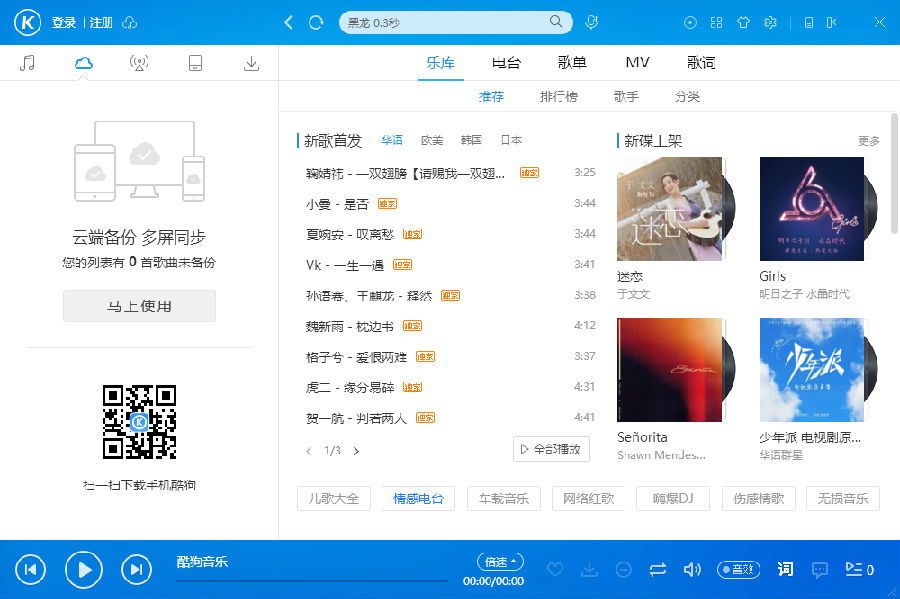This screenshot has height=599, width=900.
Task: Open the 儿歌大全 category button
Action: click(x=334, y=499)
